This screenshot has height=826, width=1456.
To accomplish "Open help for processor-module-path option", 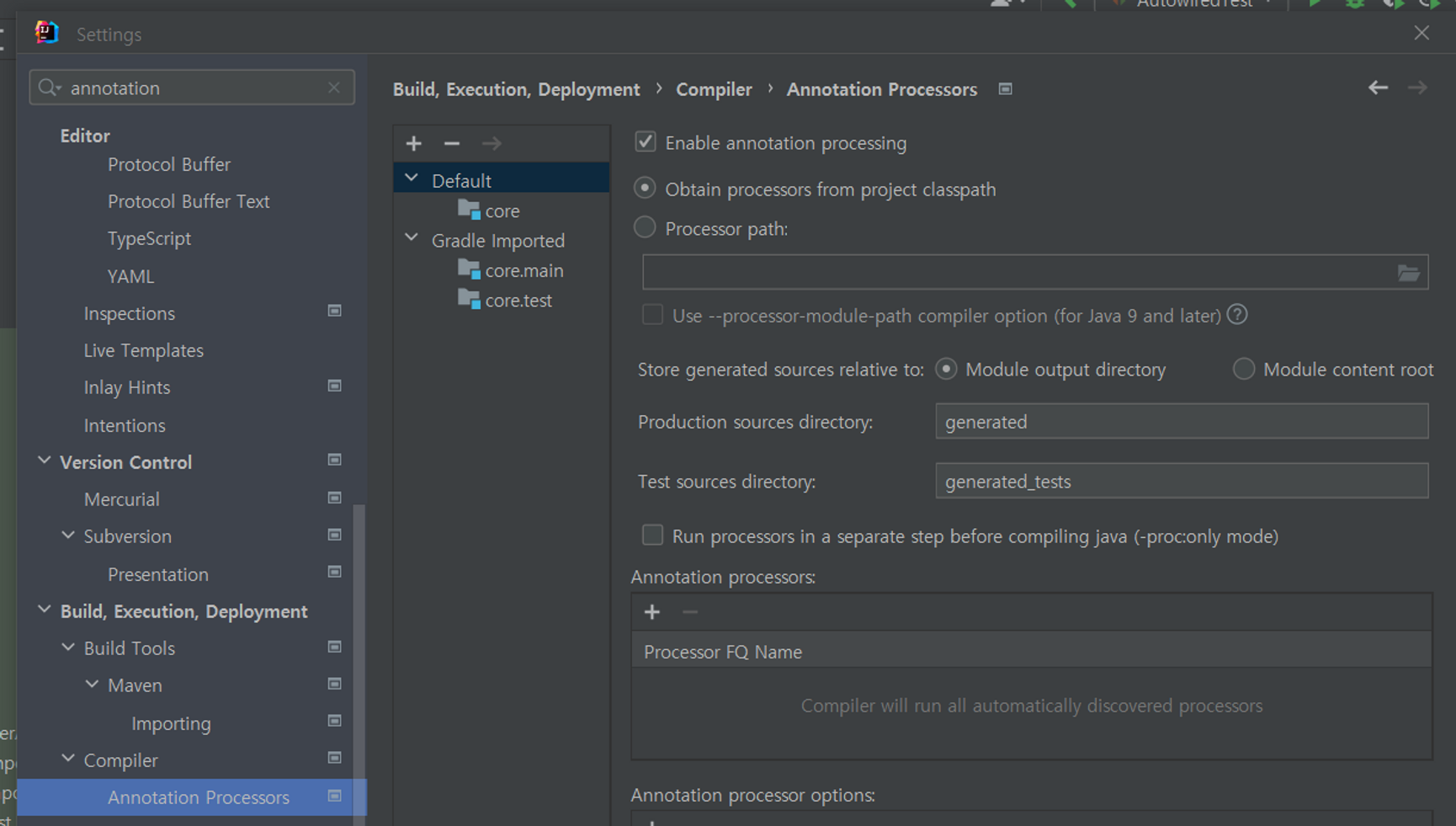I will [x=1237, y=315].
